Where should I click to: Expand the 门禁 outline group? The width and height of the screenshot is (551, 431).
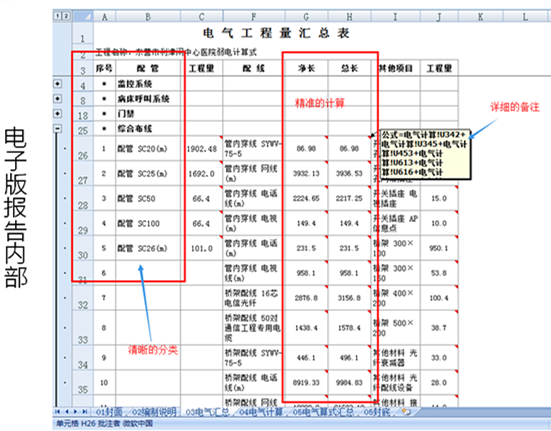coord(57,114)
